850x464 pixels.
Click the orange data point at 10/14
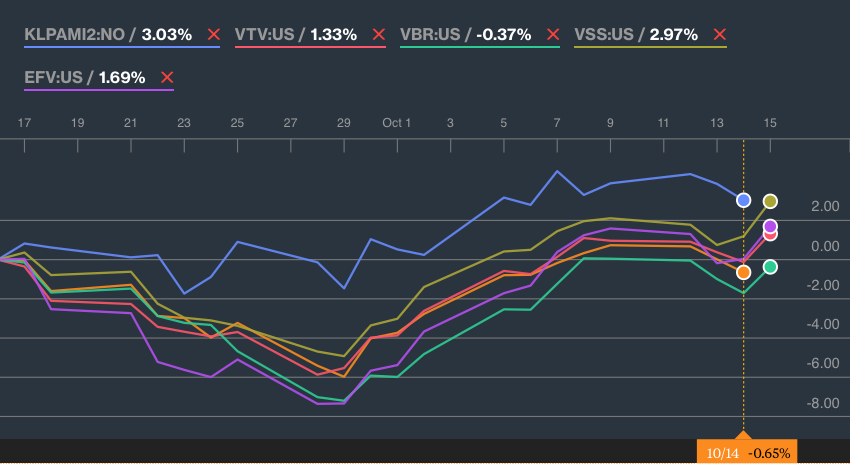click(x=744, y=272)
